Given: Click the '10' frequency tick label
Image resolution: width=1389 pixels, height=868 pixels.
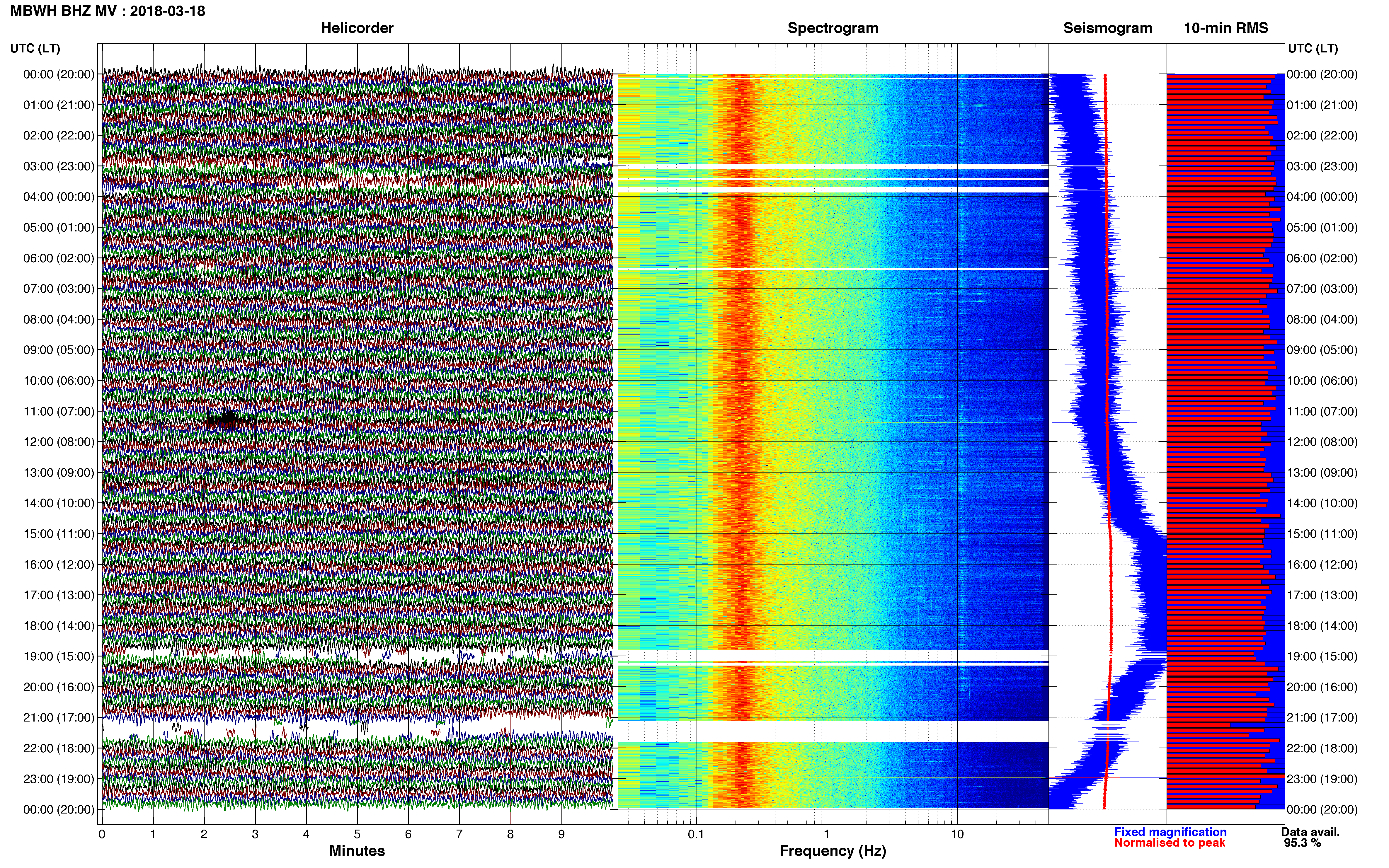Looking at the screenshot, I should pyautogui.click(x=957, y=835).
